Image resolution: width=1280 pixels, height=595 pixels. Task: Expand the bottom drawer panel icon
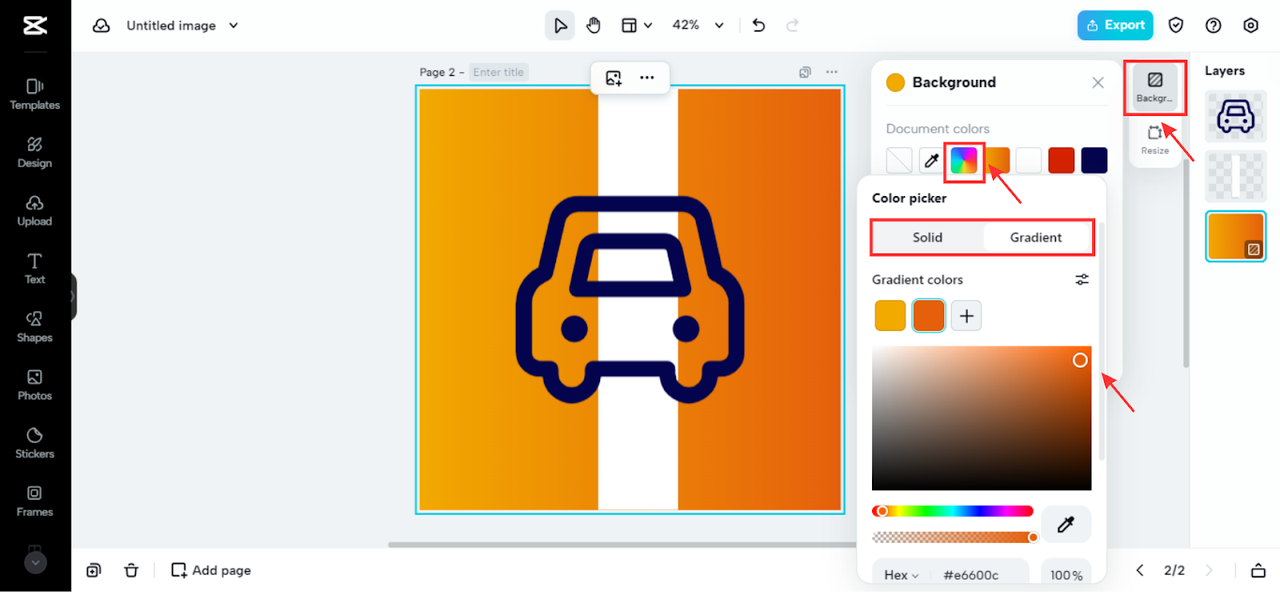1258,570
